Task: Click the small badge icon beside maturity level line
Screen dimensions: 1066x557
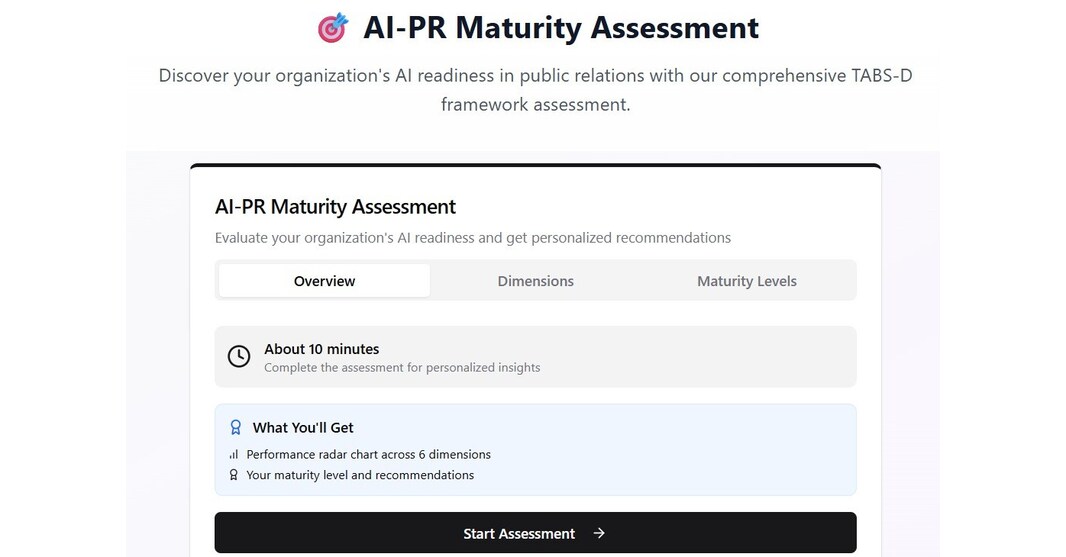Action: pyautogui.click(x=234, y=475)
